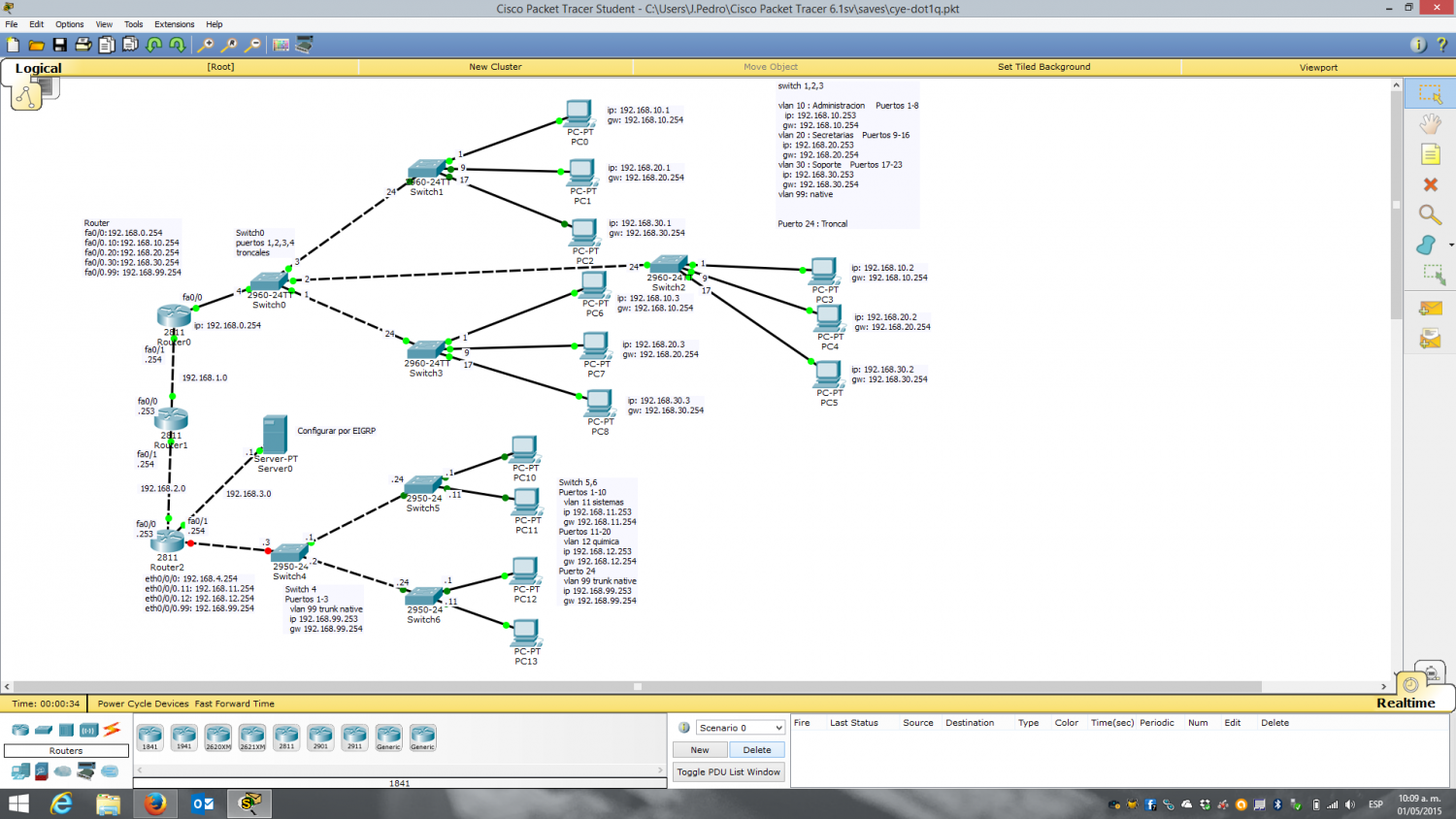This screenshot has height=819, width=1456.
Task: Click the New scenario button
Action: pyautogui.click(x=700, y=750)
